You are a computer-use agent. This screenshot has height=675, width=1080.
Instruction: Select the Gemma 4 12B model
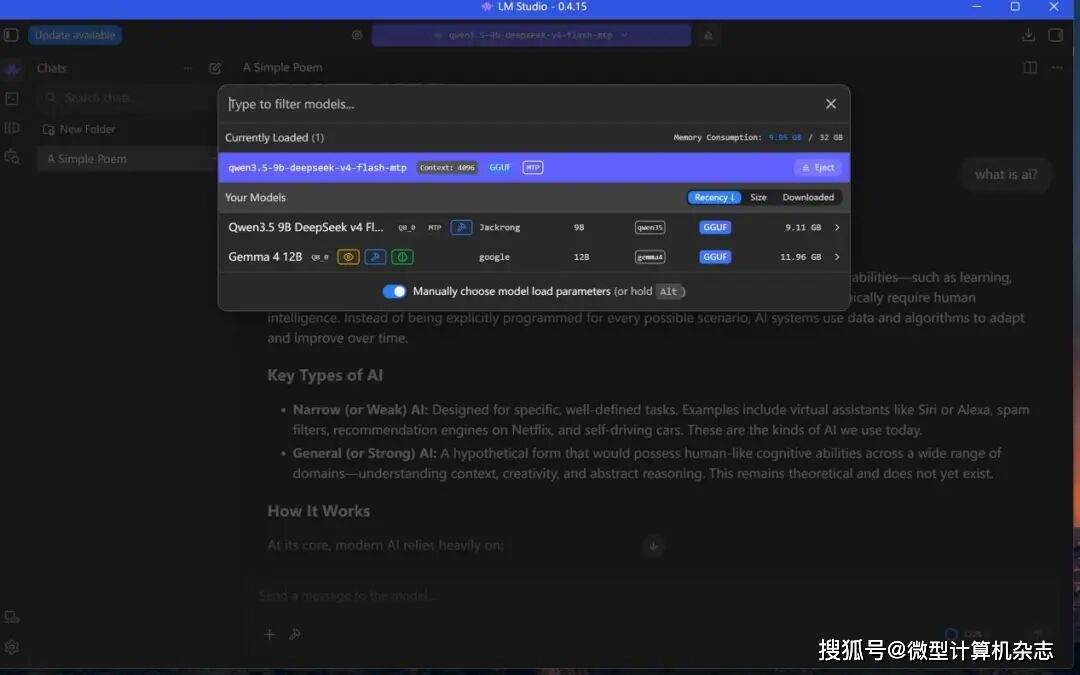(x=534, y=257)
